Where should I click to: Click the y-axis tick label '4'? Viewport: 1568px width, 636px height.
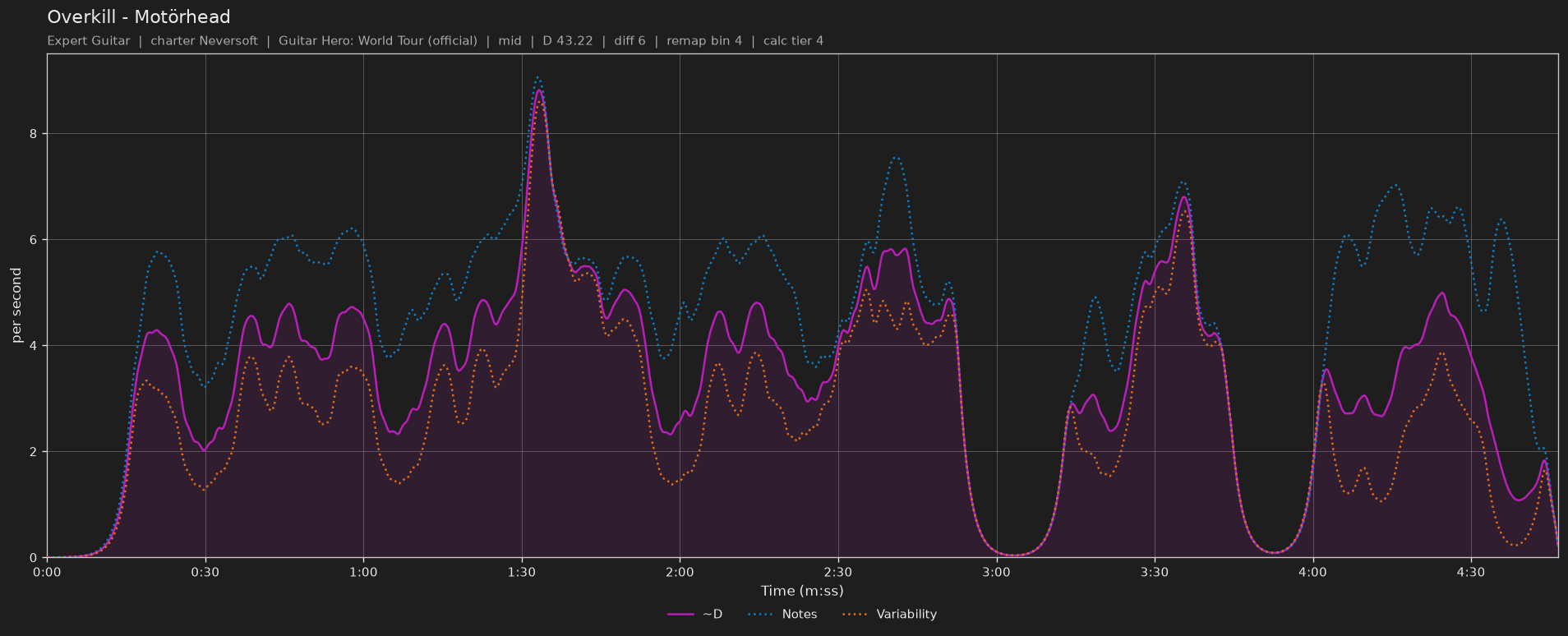pos(35,346)
